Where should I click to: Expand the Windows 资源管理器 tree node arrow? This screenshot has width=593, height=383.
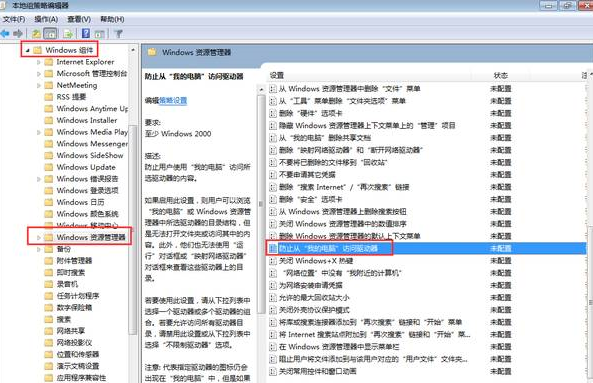pyautogui.click(x=39, y=237)
